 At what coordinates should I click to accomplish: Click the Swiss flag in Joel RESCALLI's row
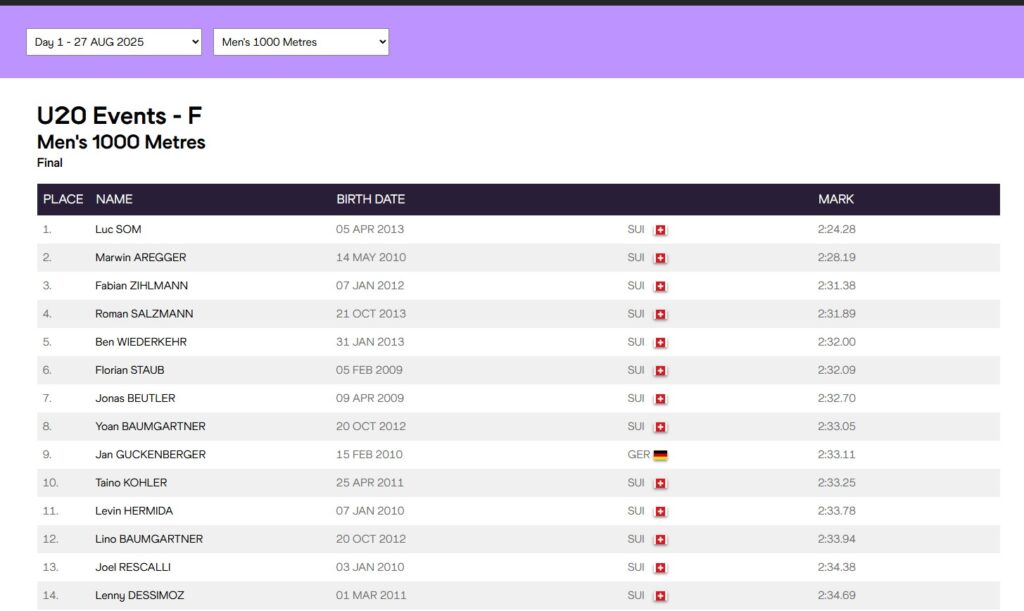[x=660, y=568]
